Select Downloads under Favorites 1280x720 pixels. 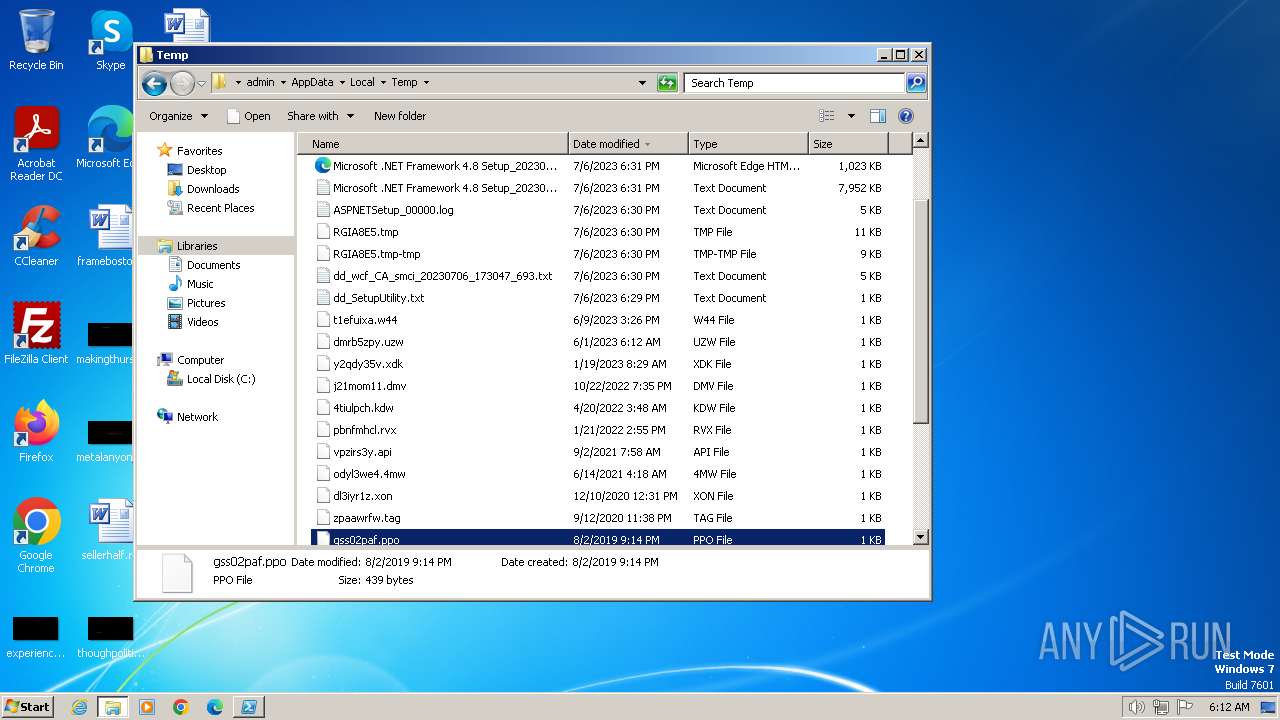pyautogui.click(x=212, y=189)
